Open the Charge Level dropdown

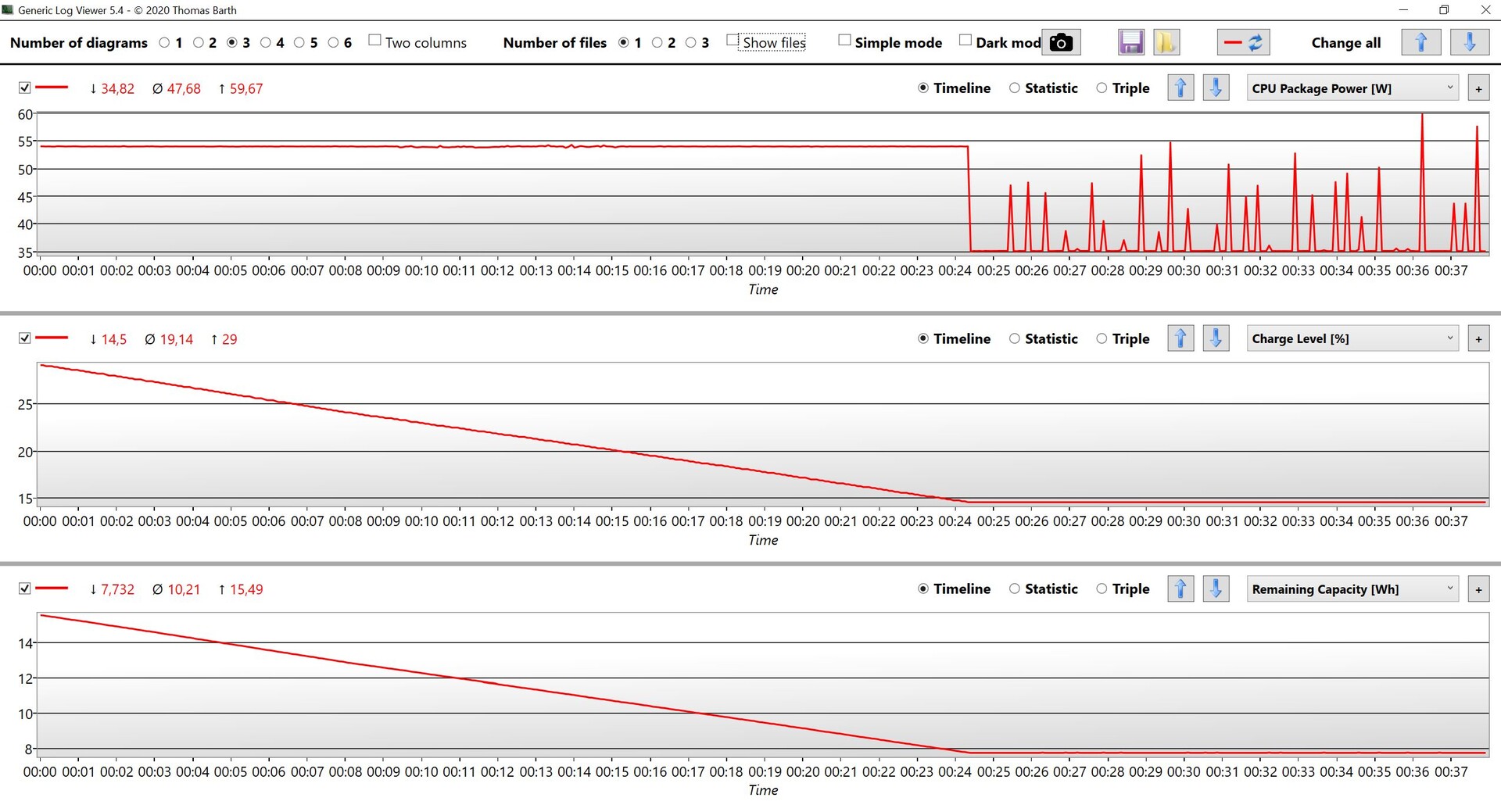(1352, 338)
